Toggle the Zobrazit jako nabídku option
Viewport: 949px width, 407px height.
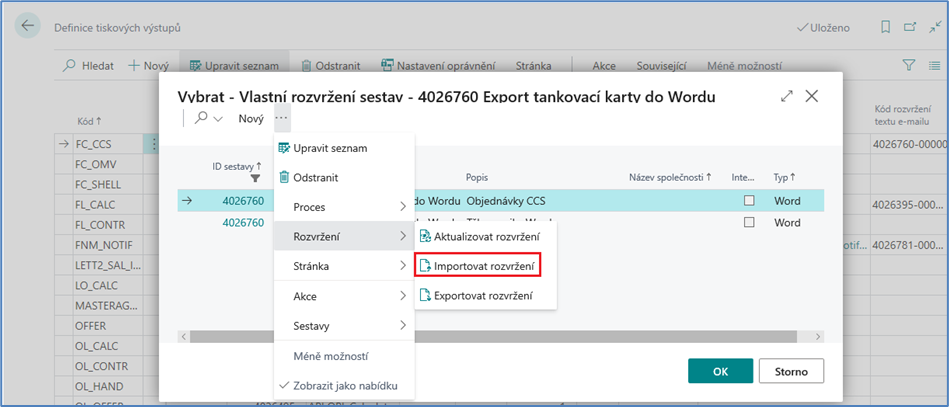coord(342,385)
